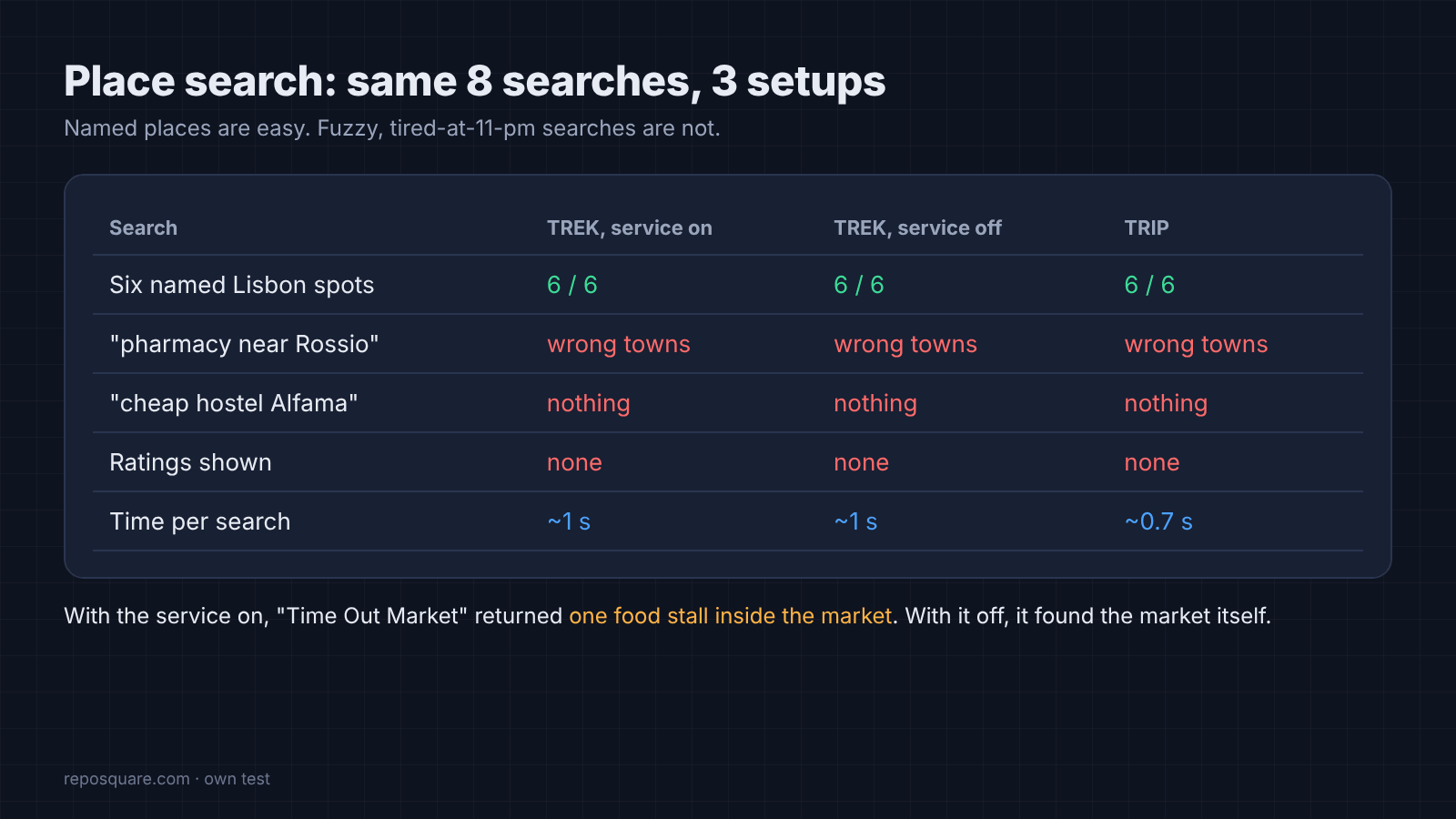Click the green '6 / 6' under TREK, service off
The width and height of the screenshot is (1456, 819).
[859, 285]
